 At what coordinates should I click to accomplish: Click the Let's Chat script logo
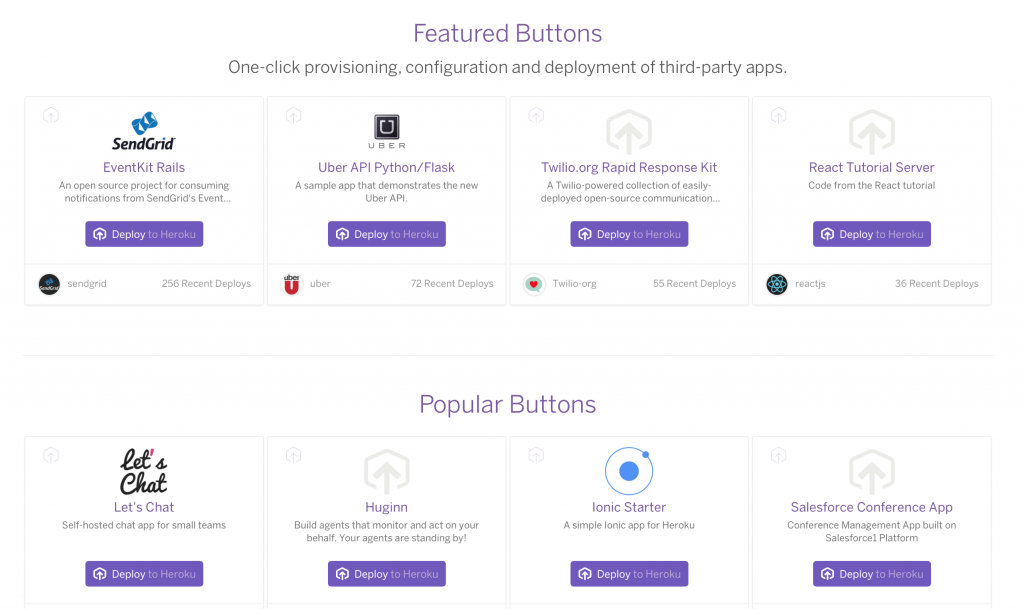(x=144, y=471)
